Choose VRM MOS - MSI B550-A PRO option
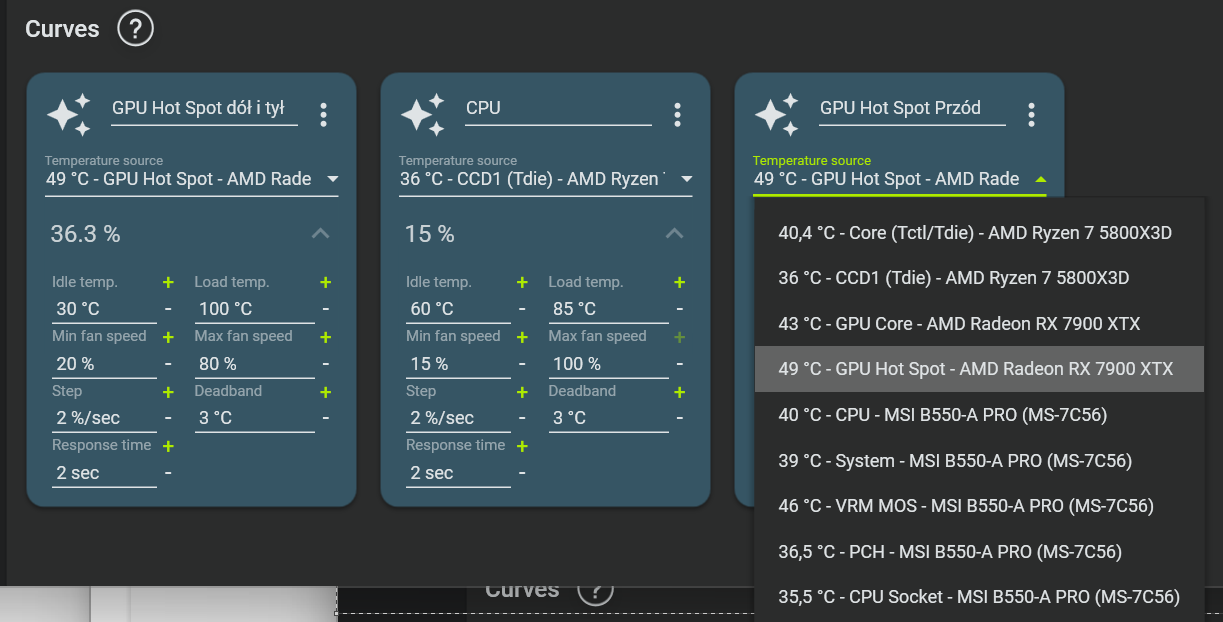The width and height of the screenshot is (1223, 622). 966,506
